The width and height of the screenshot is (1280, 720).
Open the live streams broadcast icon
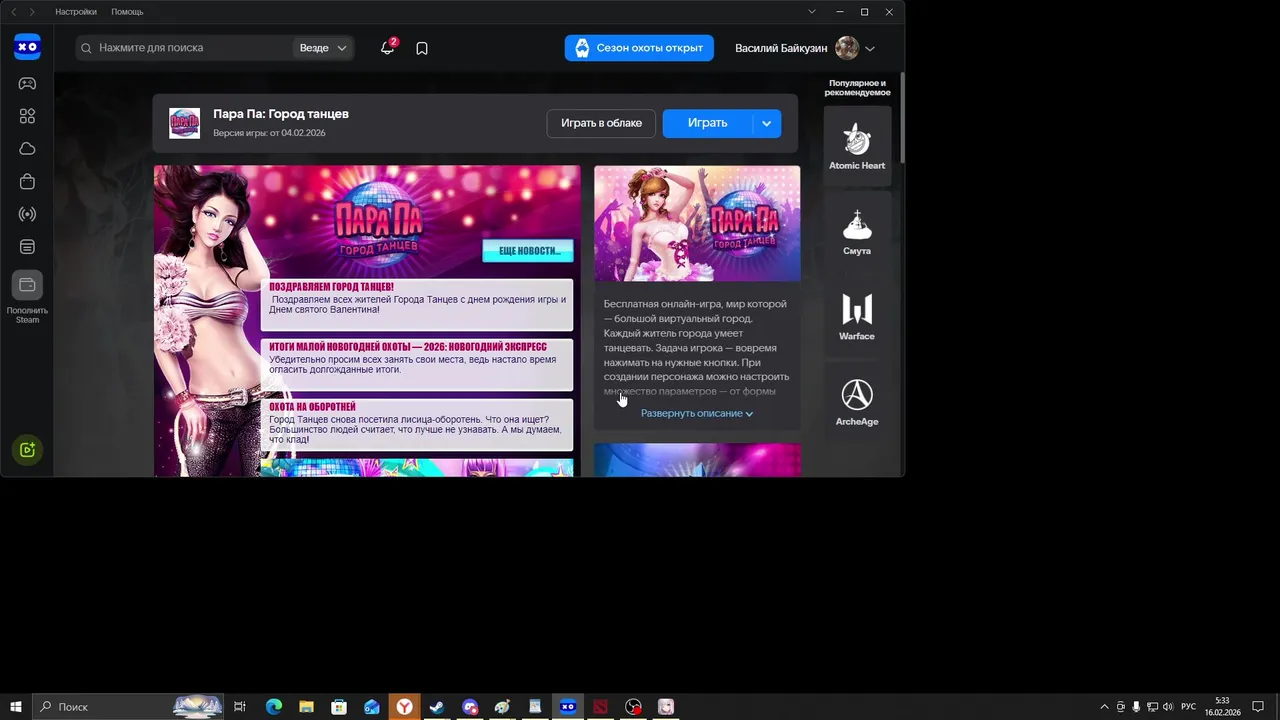pos(27,214)
